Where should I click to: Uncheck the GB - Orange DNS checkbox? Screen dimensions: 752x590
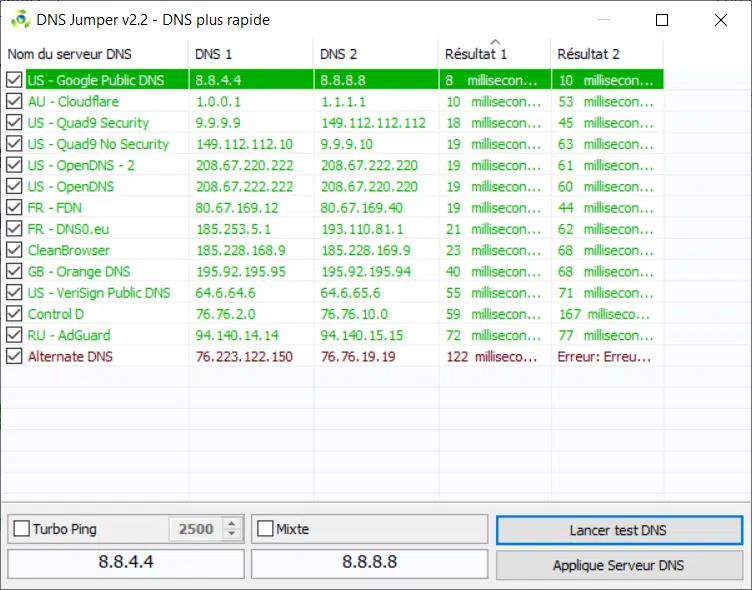pos(14,271)
